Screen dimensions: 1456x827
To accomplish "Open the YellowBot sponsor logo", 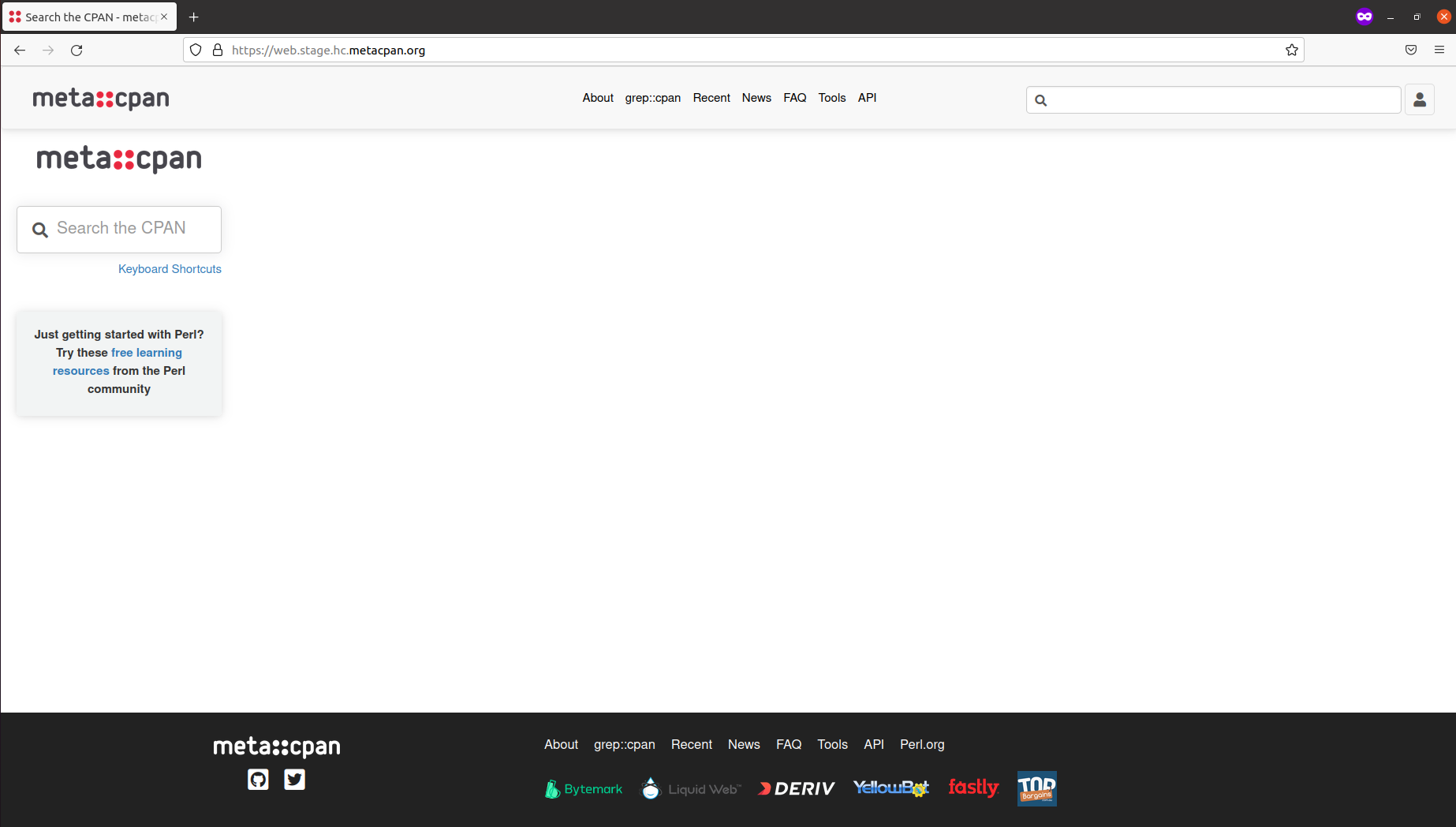I will click(891, 788).
